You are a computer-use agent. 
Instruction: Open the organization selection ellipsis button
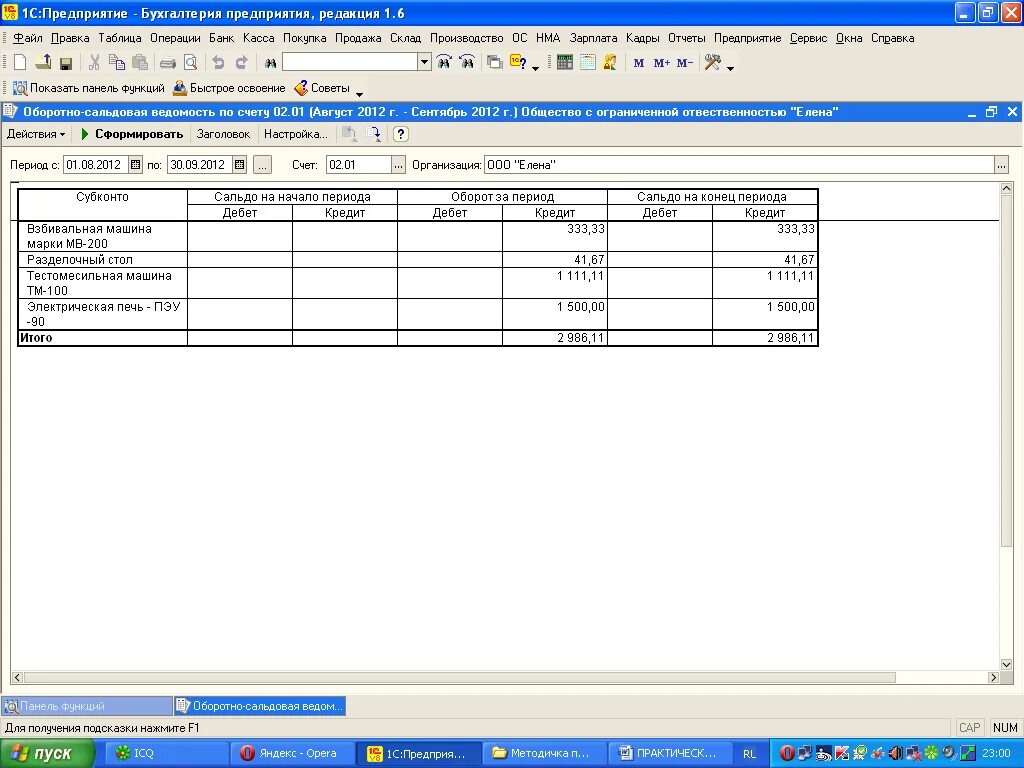pyautogui.click(x=1002, y=165)
